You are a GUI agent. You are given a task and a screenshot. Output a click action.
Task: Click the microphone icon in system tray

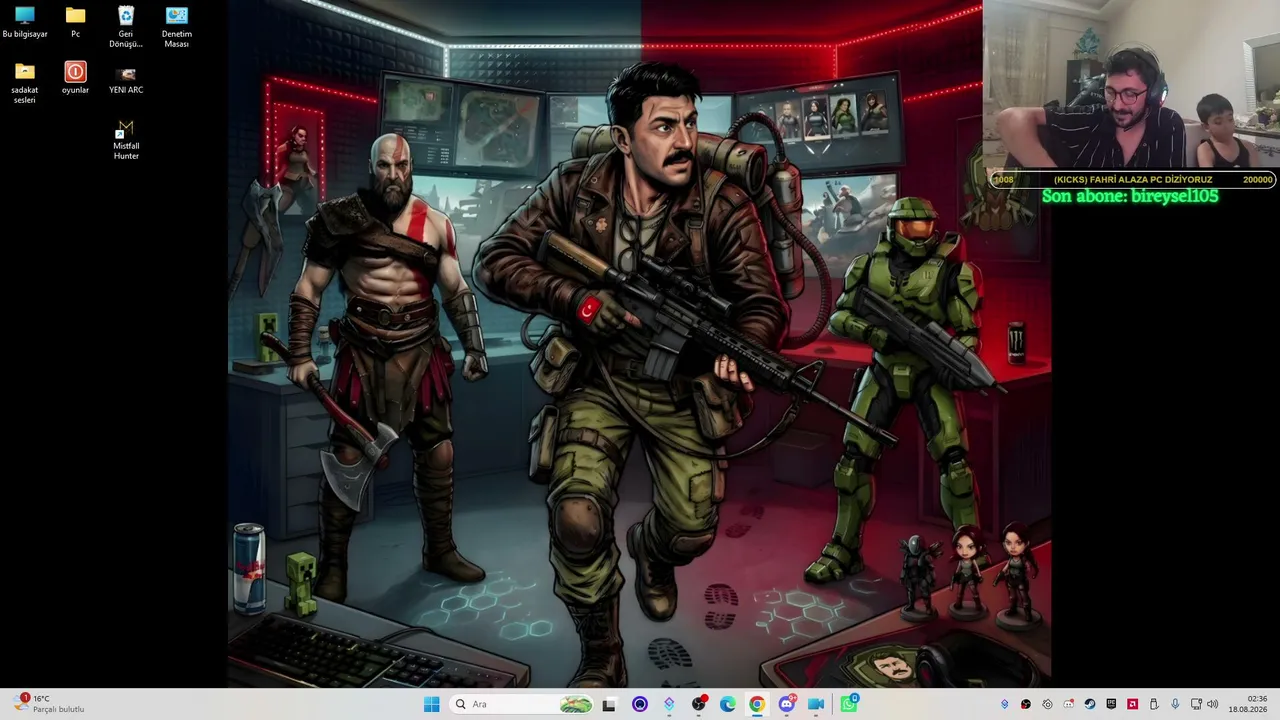tap(1175, 704)
